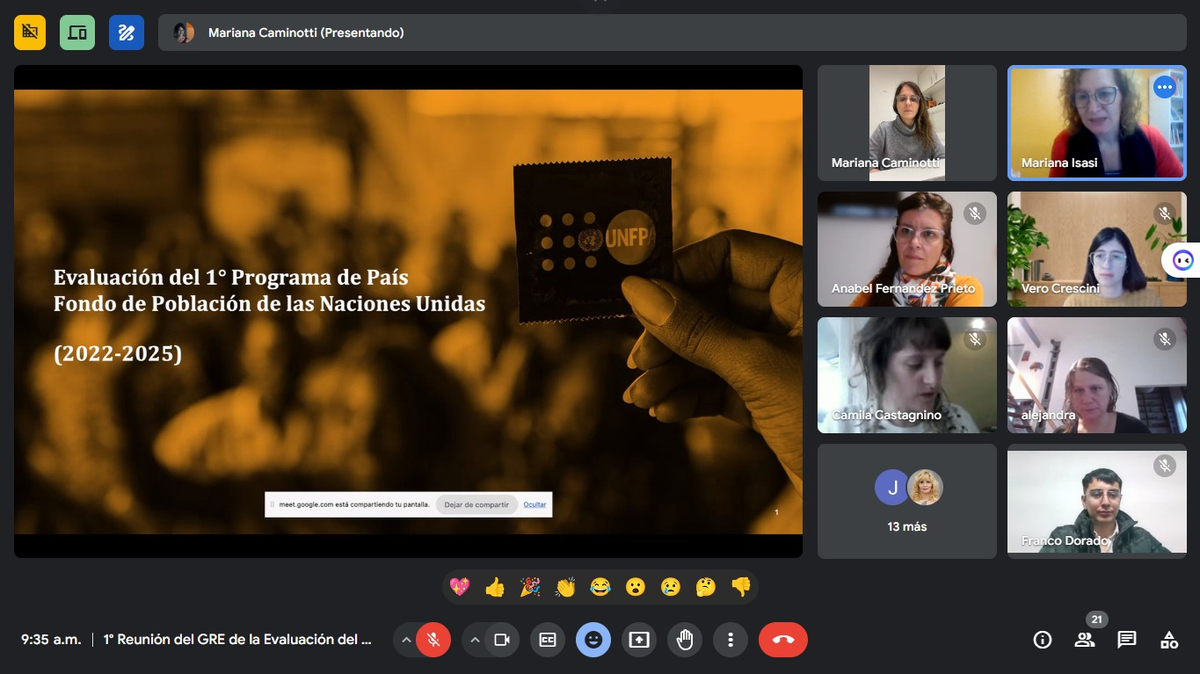This screenshot has height=674, width=1200.
Task: Select Mariana Isasi video tile
Action: tap(1097, 123)
